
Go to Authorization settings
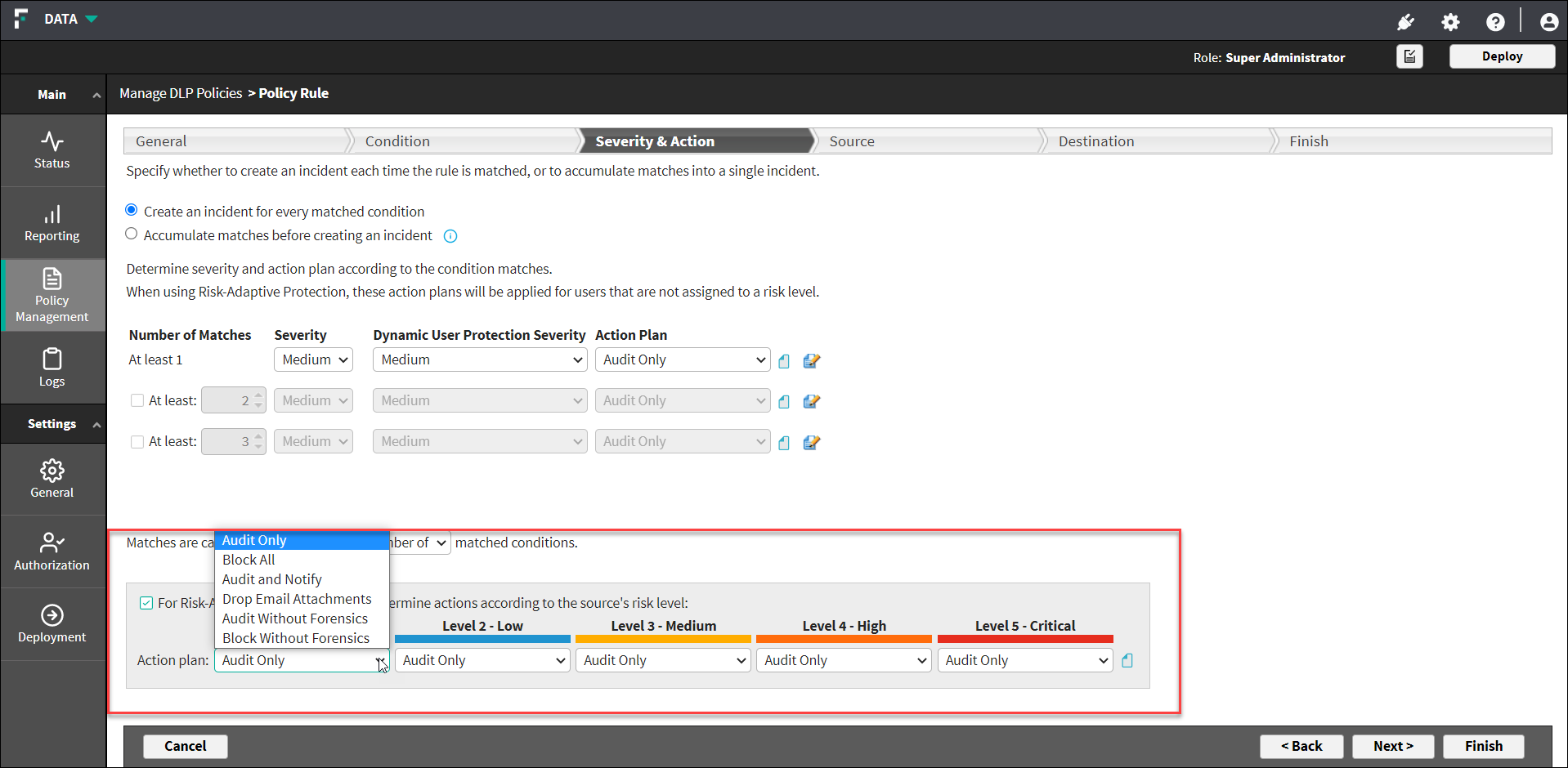pyautogui.click(x=52, y=551)
